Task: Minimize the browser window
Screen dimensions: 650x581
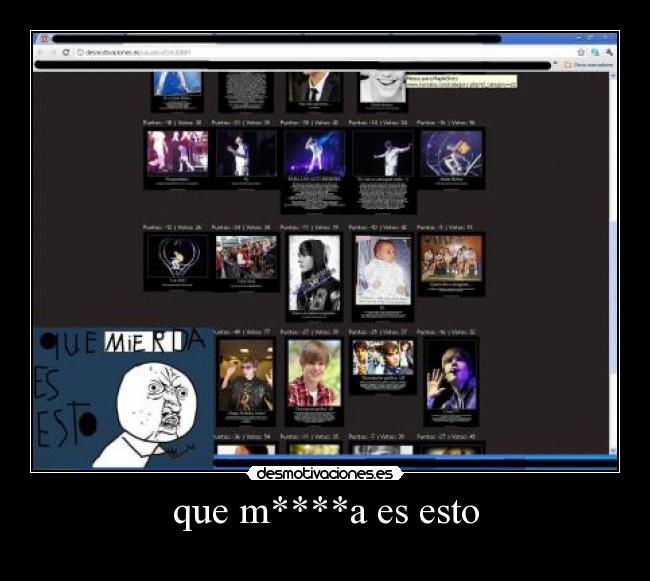Action: [580, 38]
